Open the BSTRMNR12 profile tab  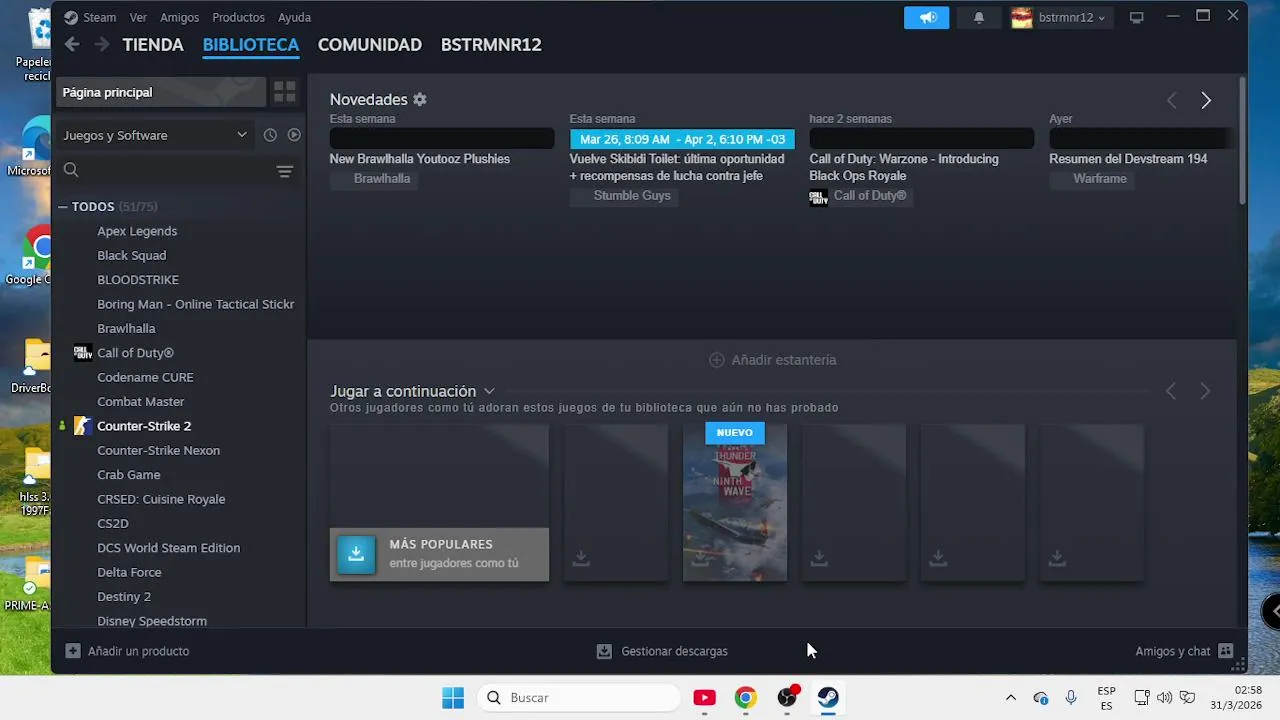pyautogui.click(x=491, y=45)
